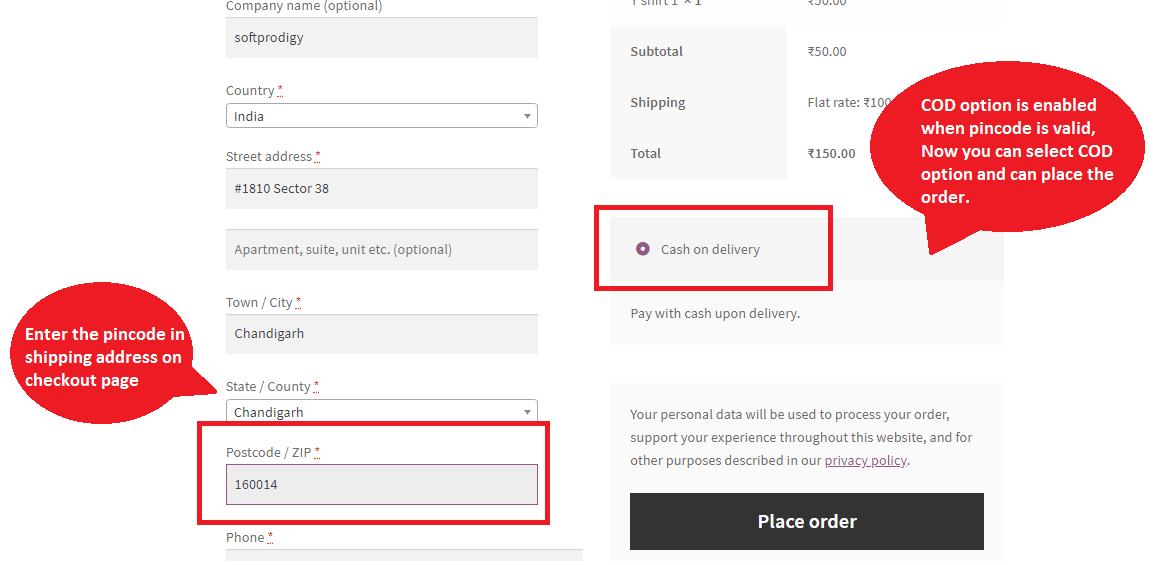1167x565 pixels.
Task: Click 'Pay with cash upon delivery' description
Action: [715, 313]
